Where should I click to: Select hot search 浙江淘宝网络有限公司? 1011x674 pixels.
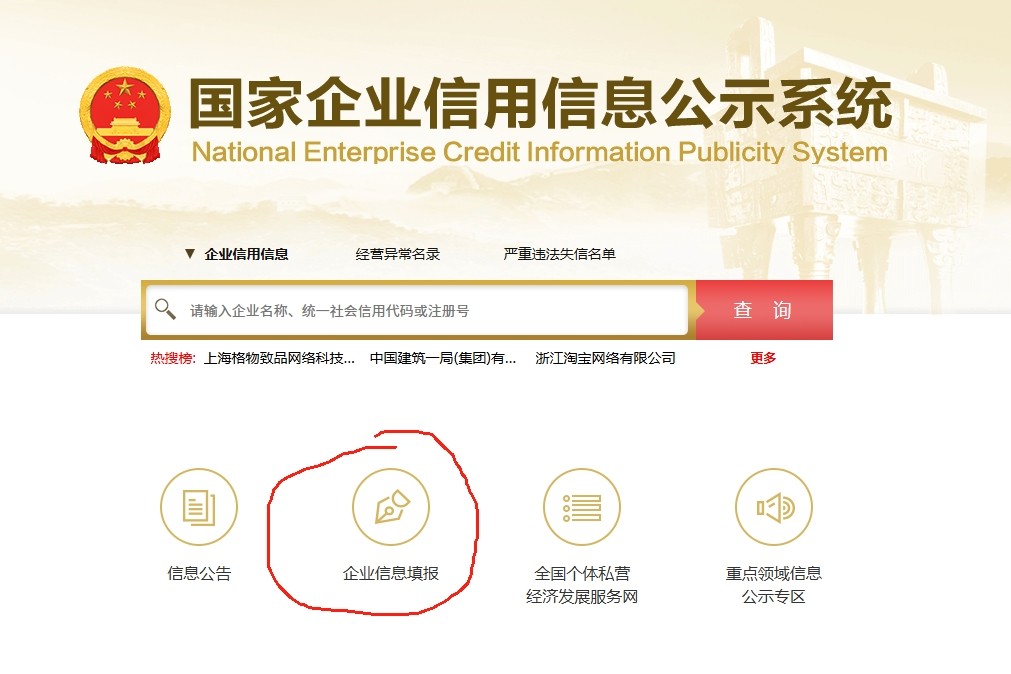[x=605, y=358]
